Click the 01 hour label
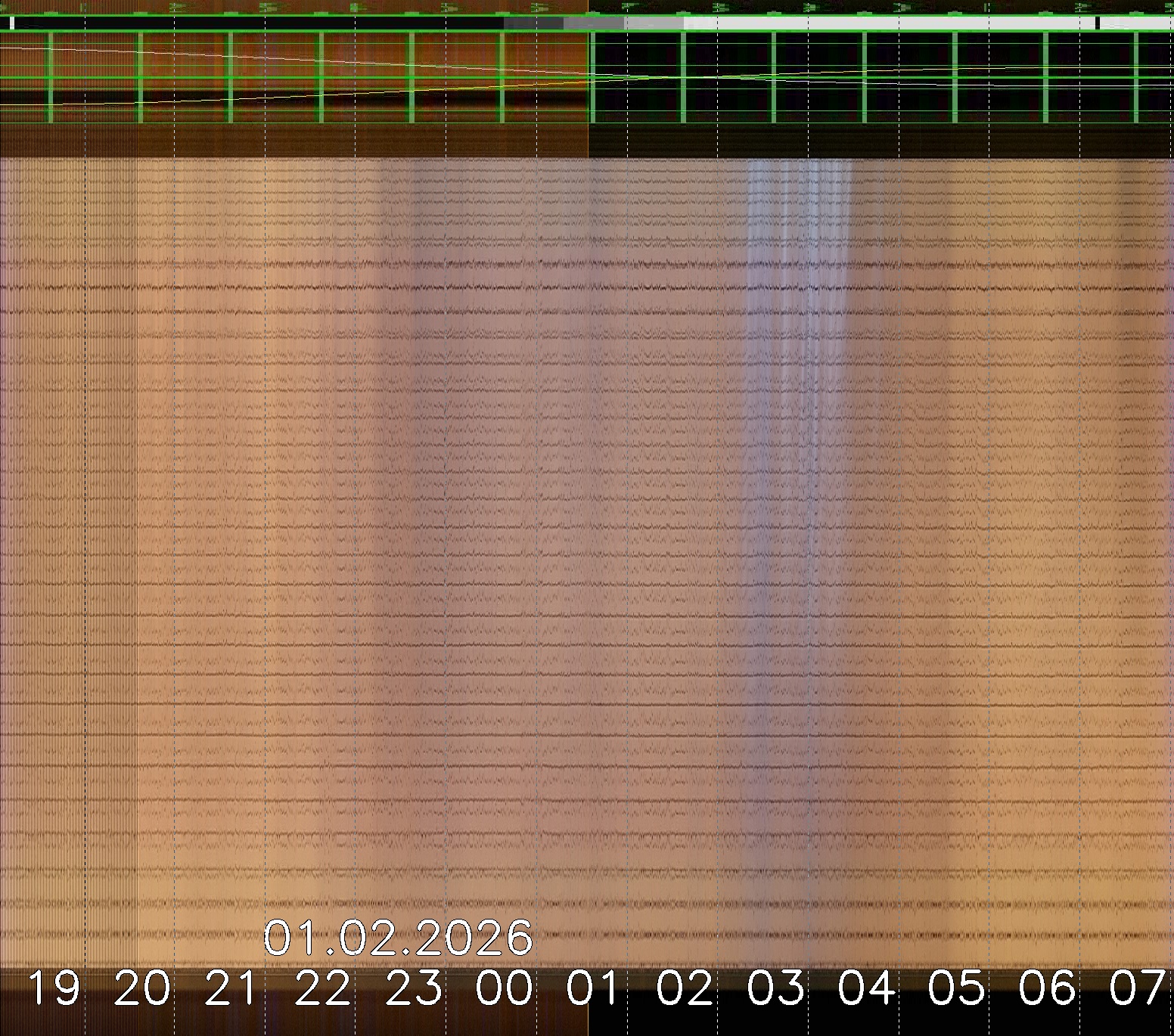 pos(594,988)
